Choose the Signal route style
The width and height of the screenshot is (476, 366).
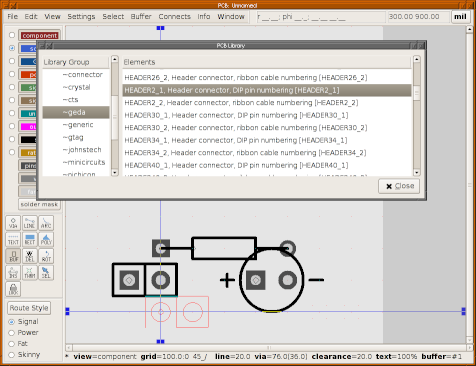click(12, 322)
